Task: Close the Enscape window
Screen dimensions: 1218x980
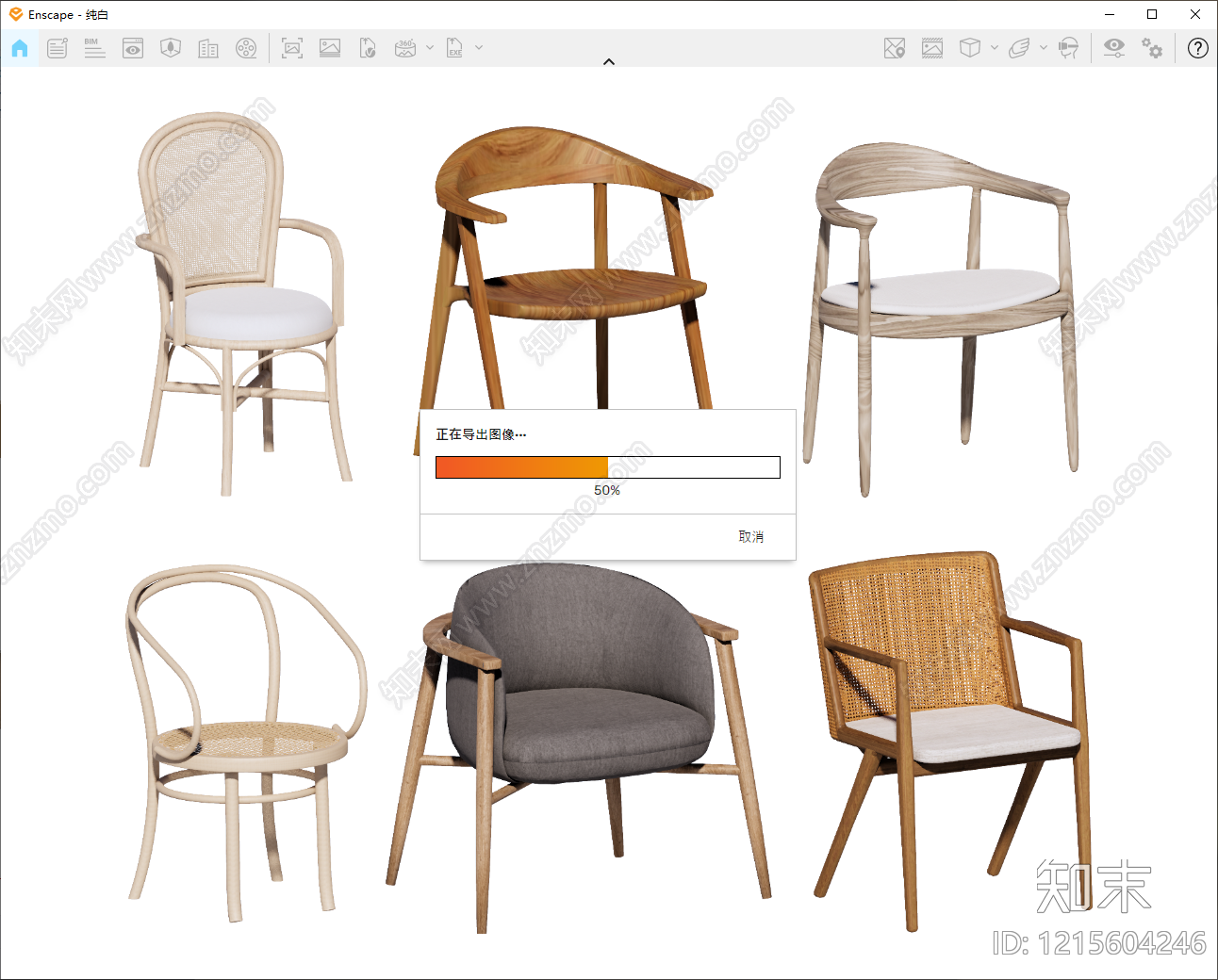Action: 1195,14
